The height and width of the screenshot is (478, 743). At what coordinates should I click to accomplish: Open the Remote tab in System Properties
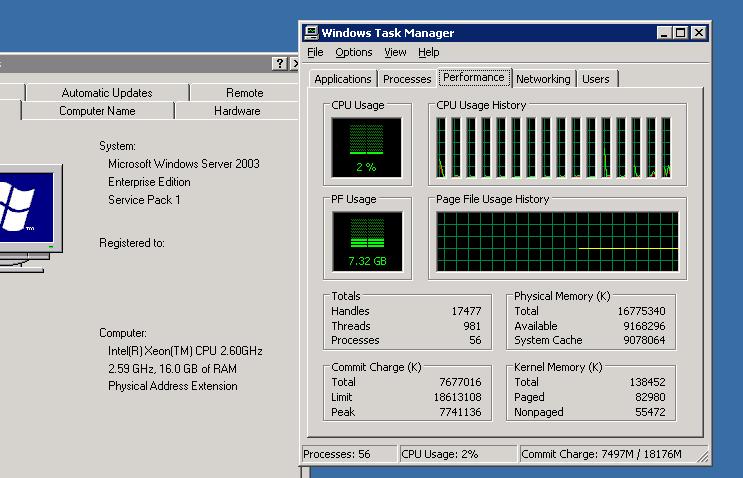tap(244, 93)
